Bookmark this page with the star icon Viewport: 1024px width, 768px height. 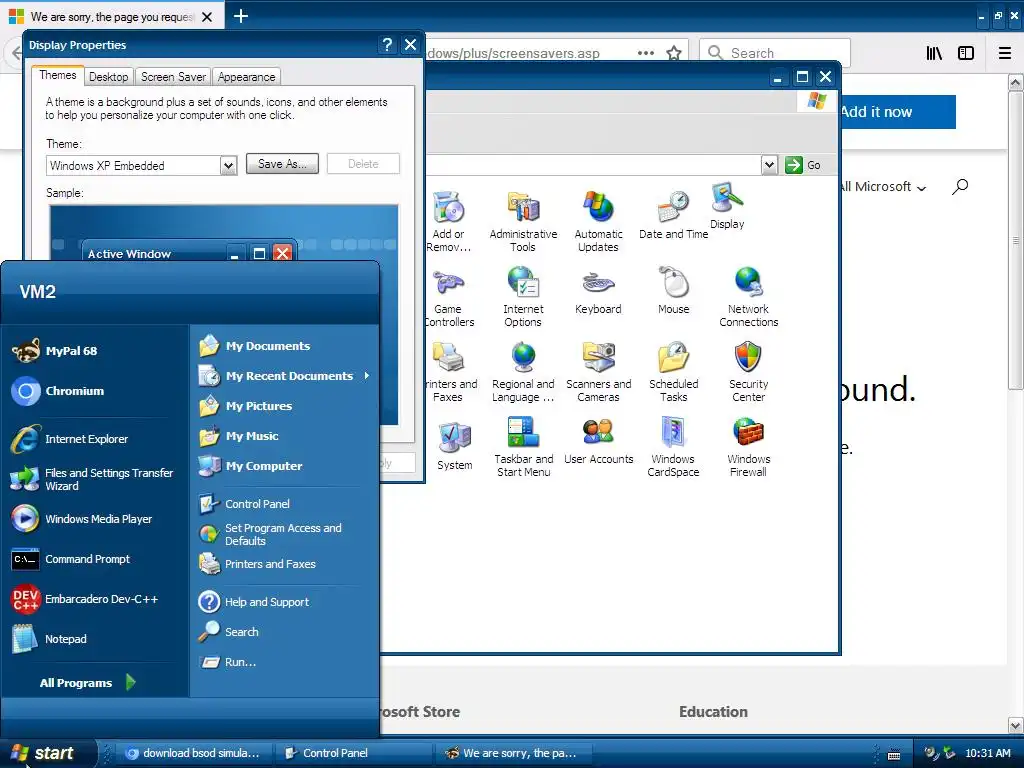[x=674, y=53]
